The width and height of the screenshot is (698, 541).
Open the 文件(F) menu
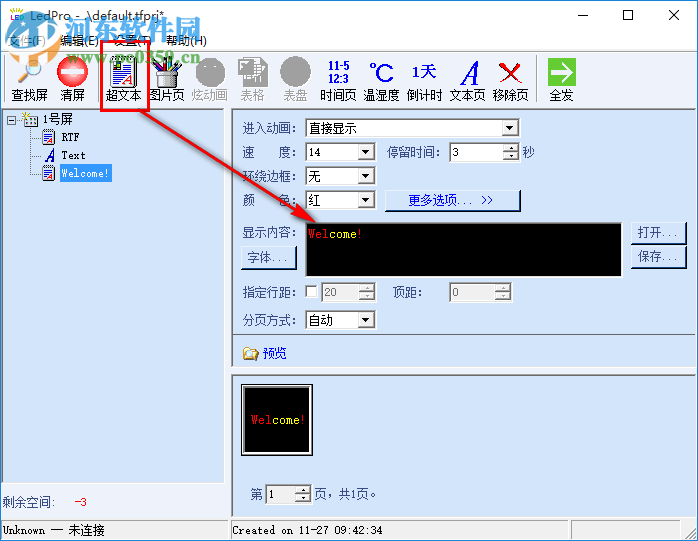pyautogui.click(x=27, y=41)
